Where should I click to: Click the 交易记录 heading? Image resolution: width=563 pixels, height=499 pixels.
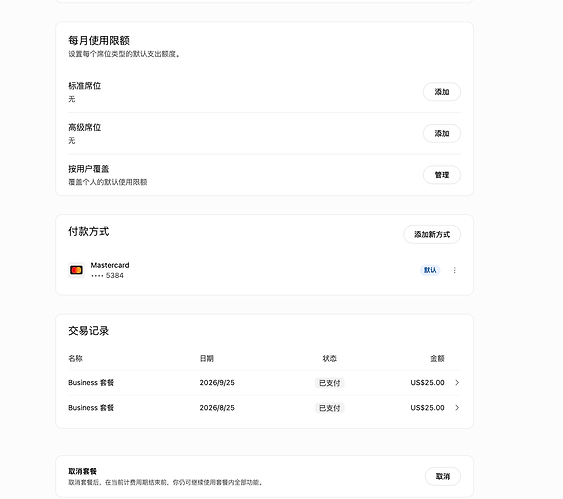pyautogui.click(x=88, y=331)
